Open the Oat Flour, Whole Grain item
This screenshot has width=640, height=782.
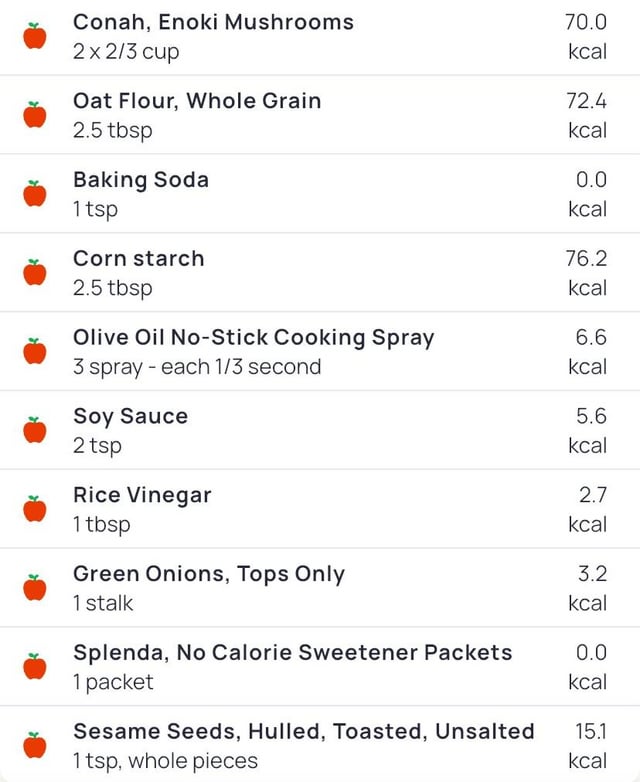pyautogui.click(x=197, y=101)
